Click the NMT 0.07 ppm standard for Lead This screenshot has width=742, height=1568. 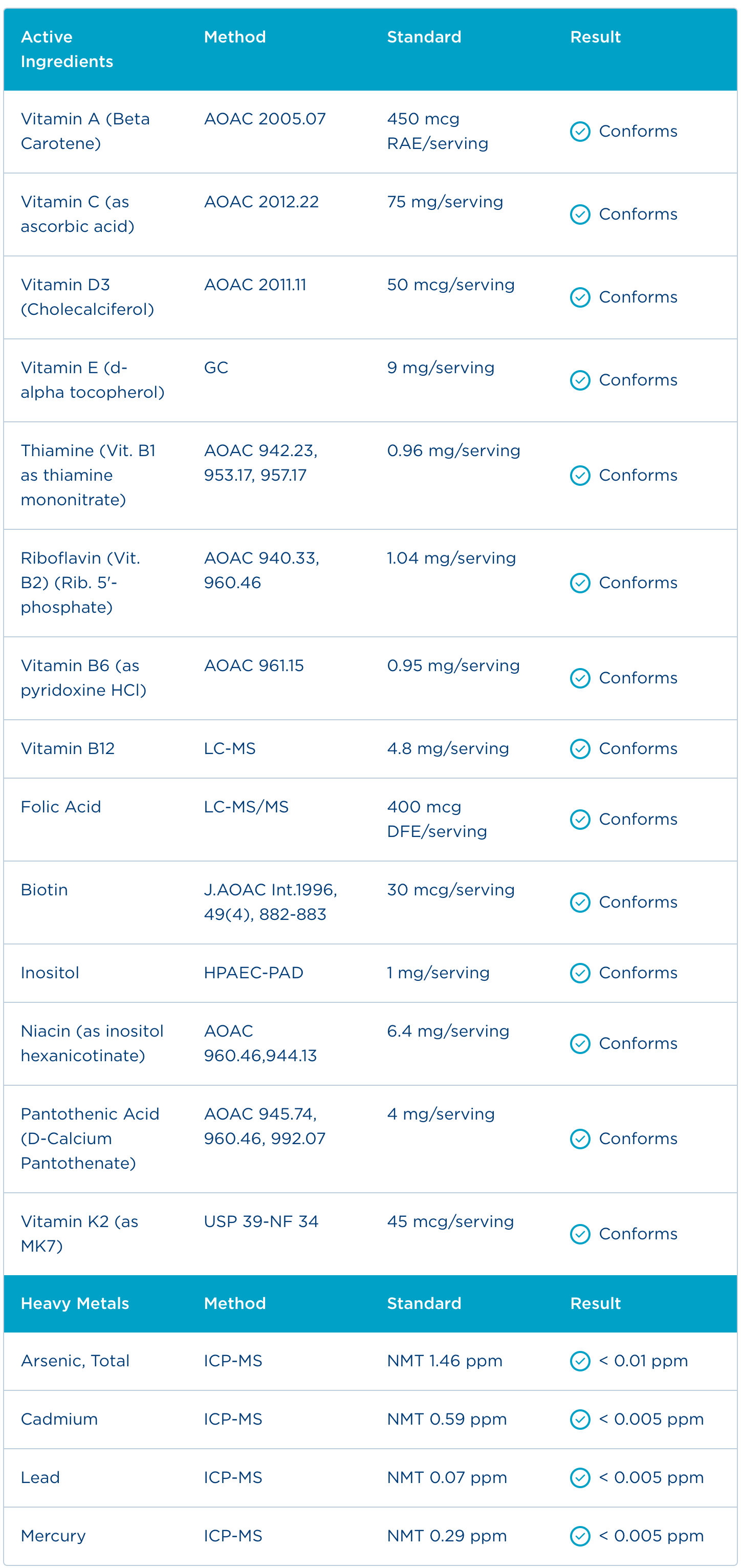(x=446, y=1478)
